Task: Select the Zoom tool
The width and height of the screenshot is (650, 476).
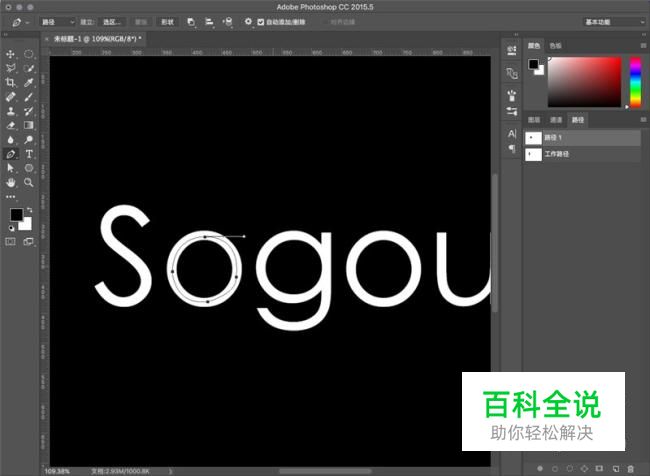Action: click(x=28, y=182)
